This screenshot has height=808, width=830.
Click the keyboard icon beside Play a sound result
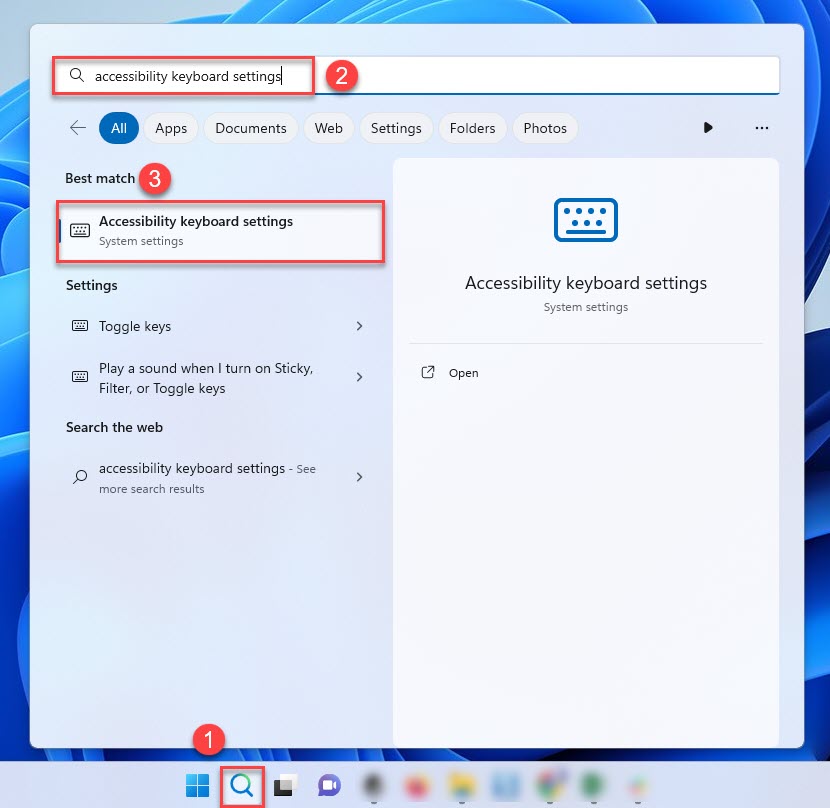[80, 376]
